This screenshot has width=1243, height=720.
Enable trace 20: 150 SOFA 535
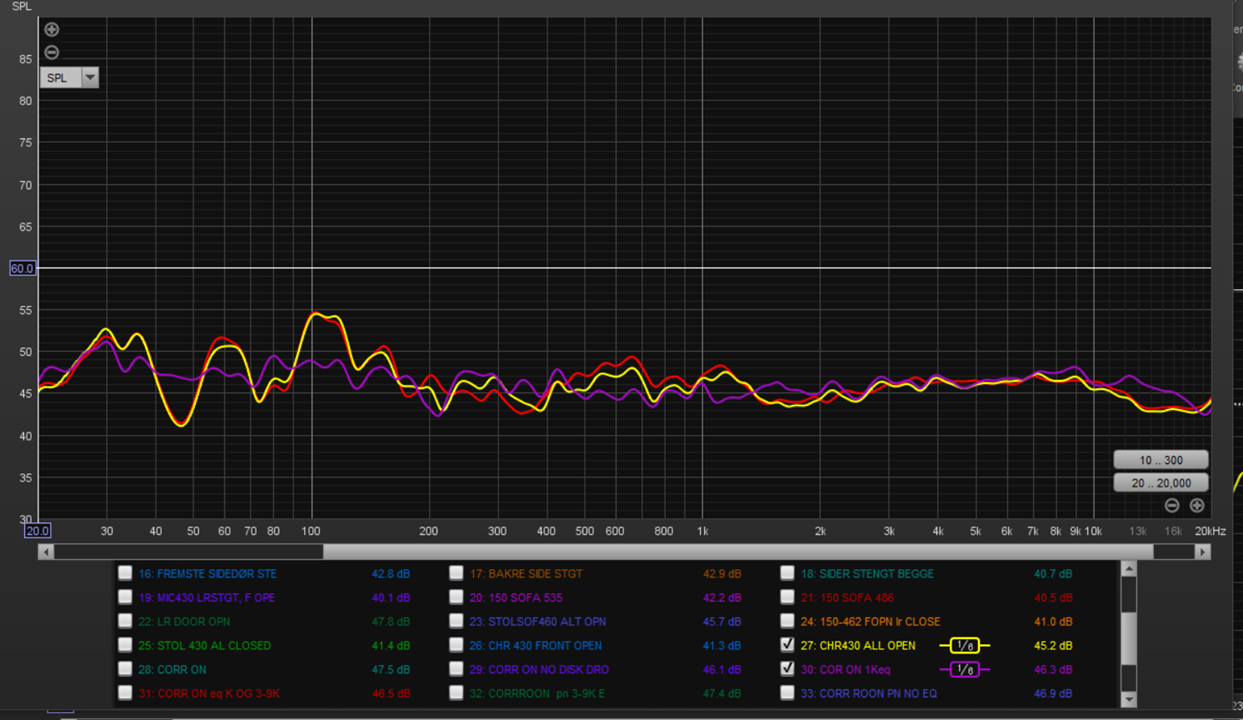coord(456,597)
